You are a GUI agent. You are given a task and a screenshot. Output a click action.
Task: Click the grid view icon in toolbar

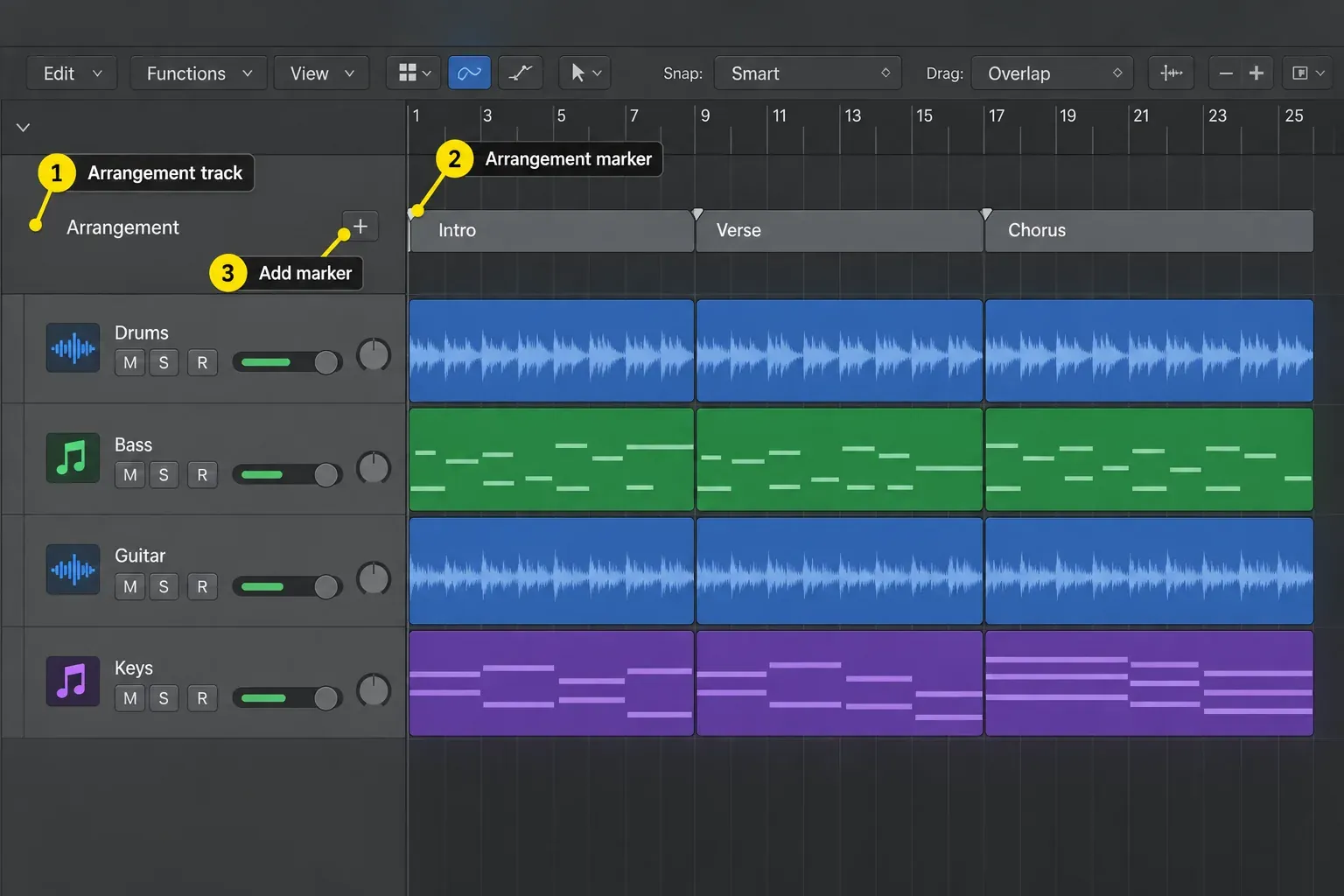click(x=414, y=73)
